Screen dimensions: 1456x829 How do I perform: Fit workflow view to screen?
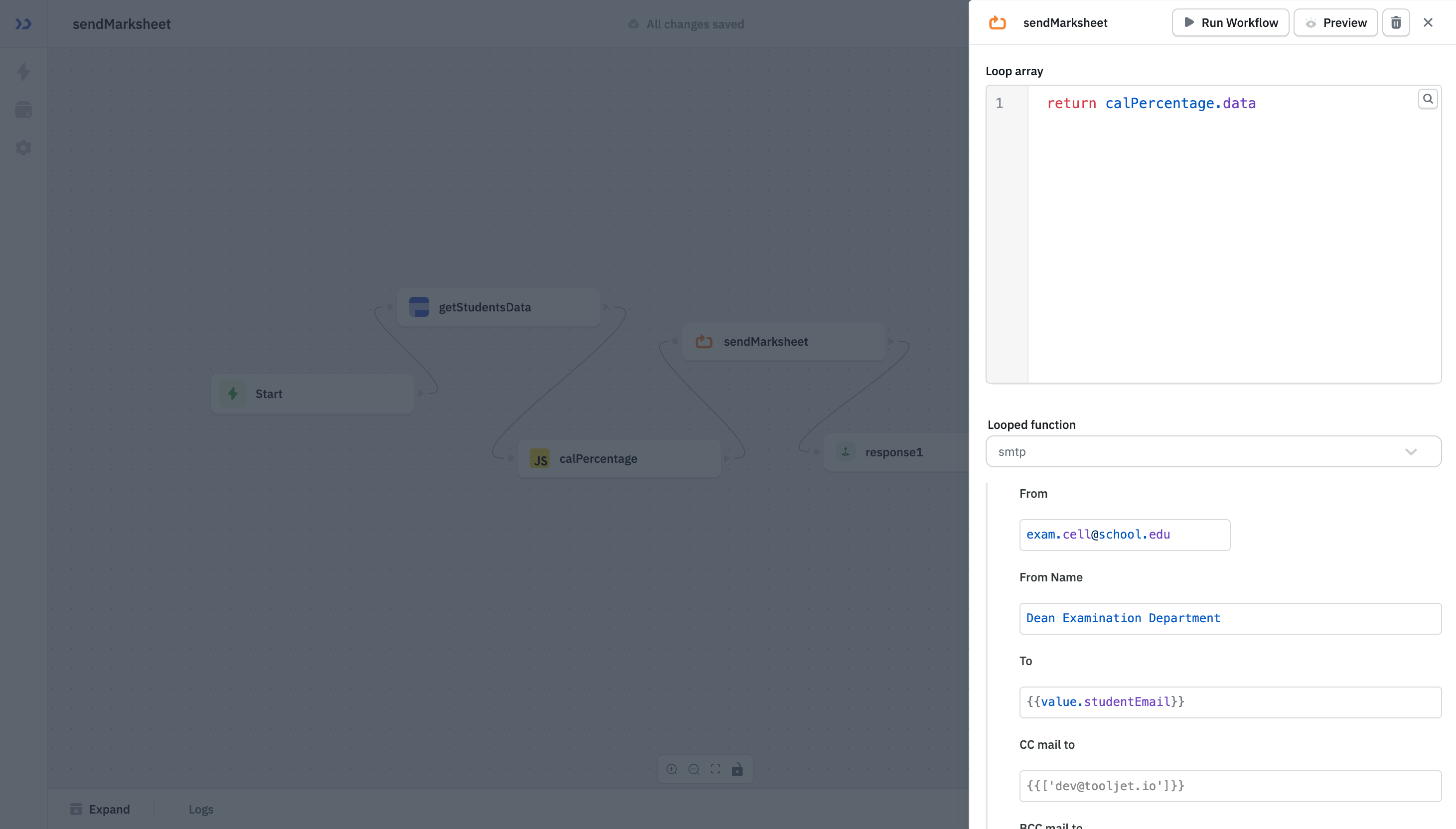click(x=715, y=769)
